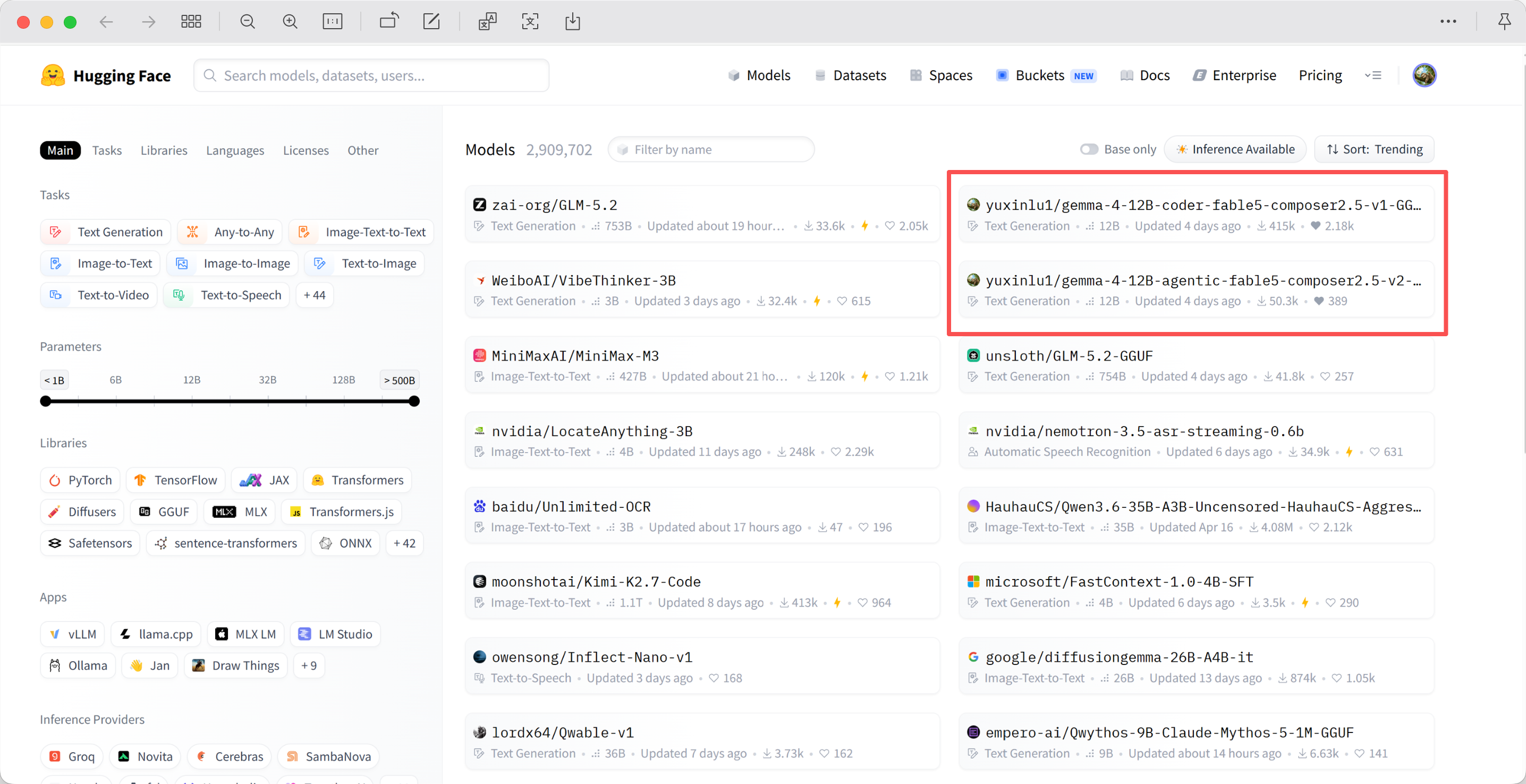
Task: Expand the navigation overflow menu icon
Action: tap(1373, 75)
